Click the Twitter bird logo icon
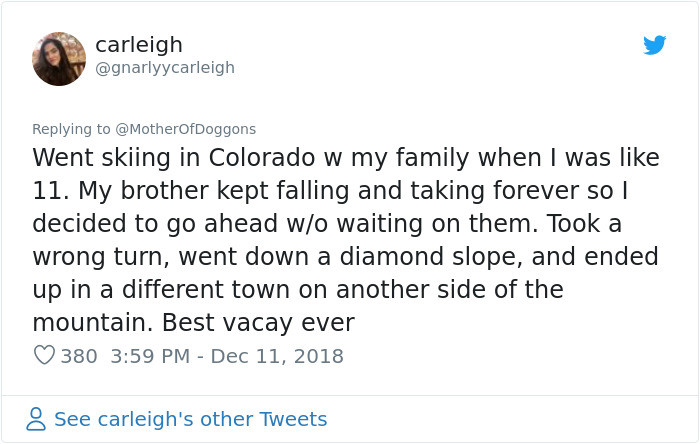700x444 pixels. 655,45
